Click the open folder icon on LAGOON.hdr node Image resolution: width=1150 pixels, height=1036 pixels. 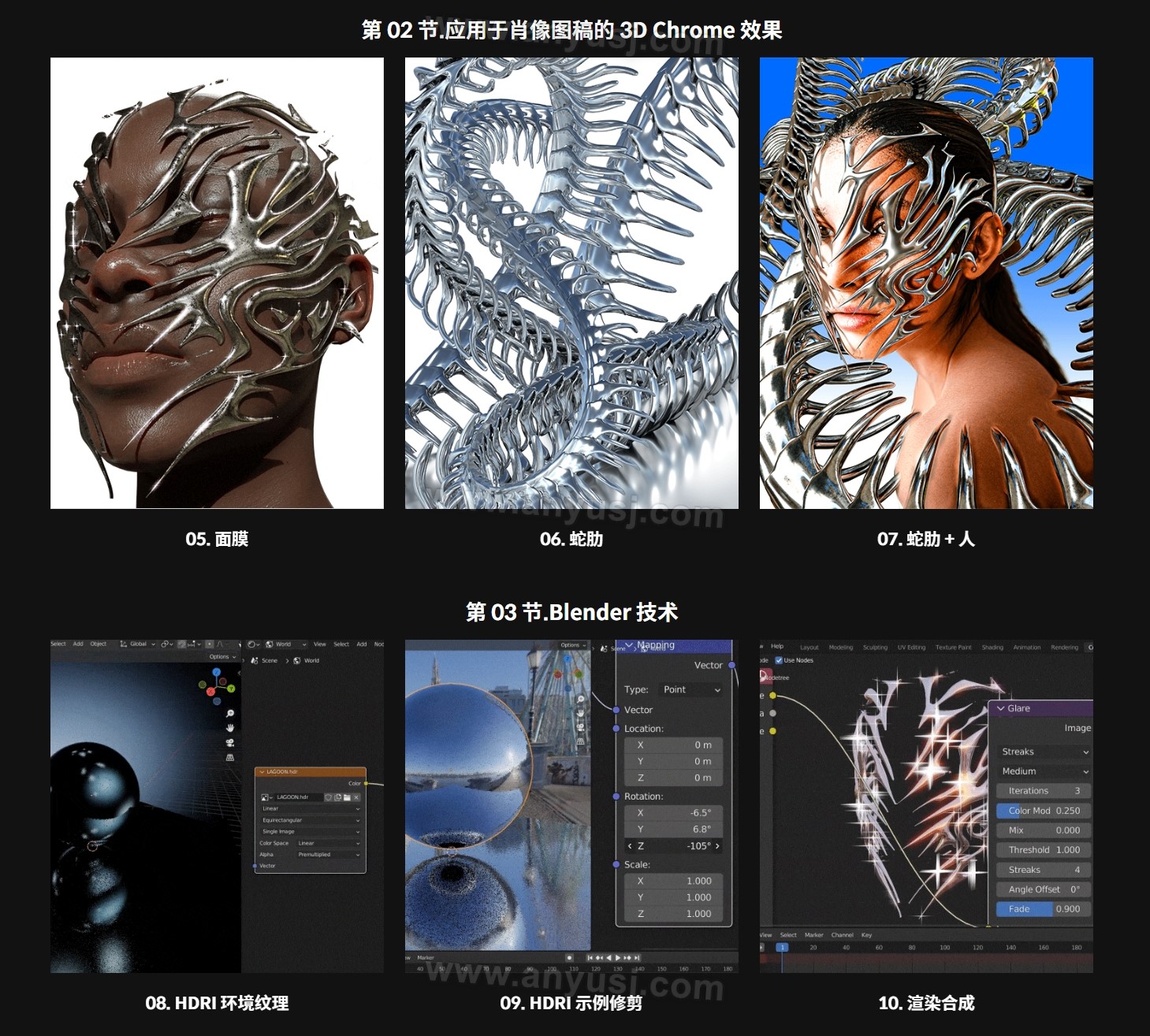(x=347, y=797)
